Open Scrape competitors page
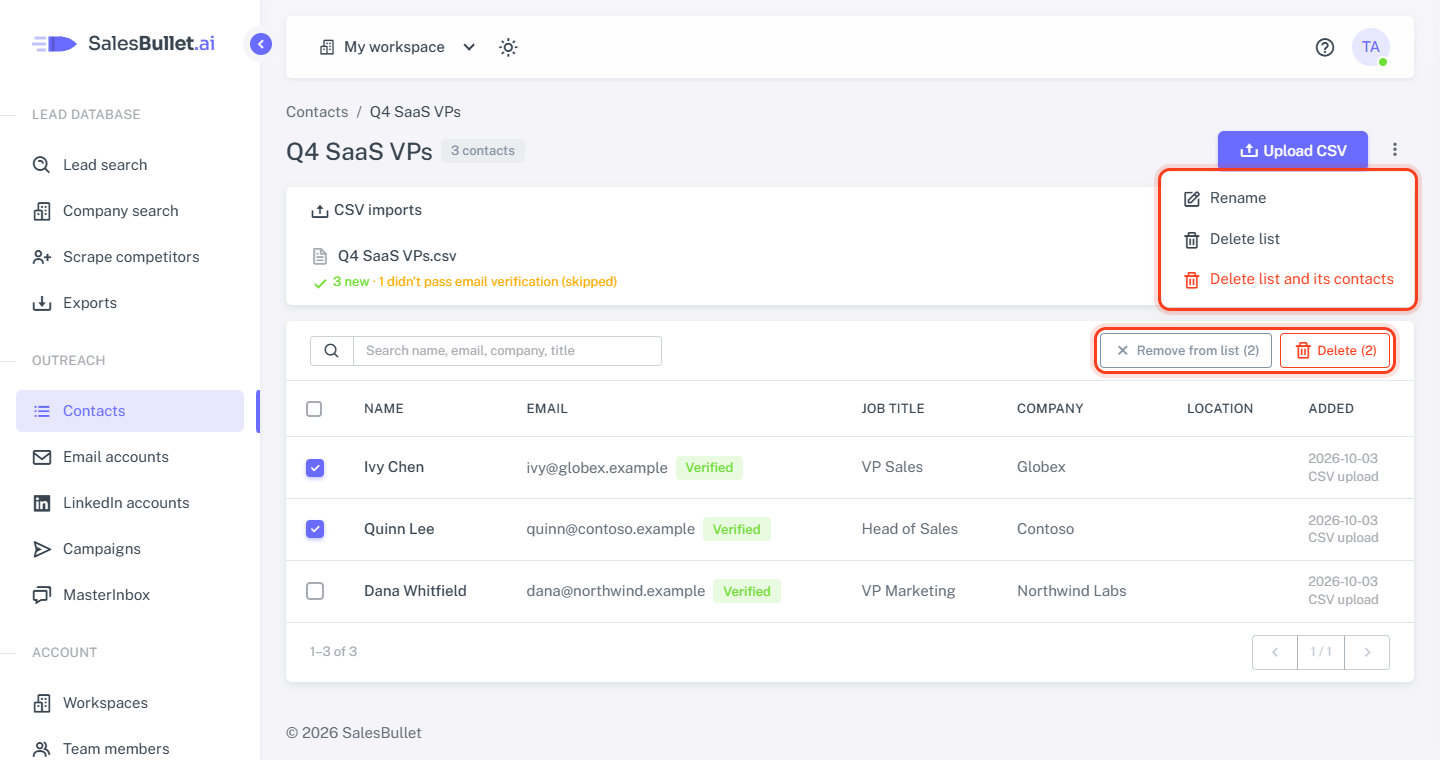 pyautogui.click(x=130, y=257)
